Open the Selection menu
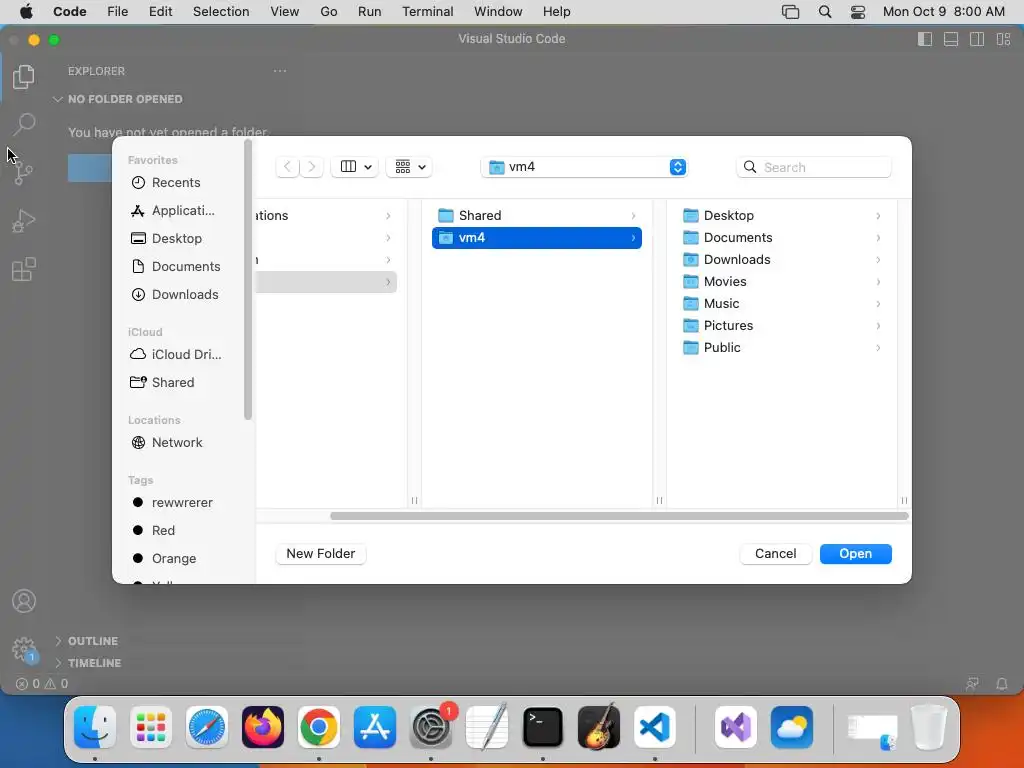The height and width of the screenshot is (768, 1024). [x=221, y=12]
